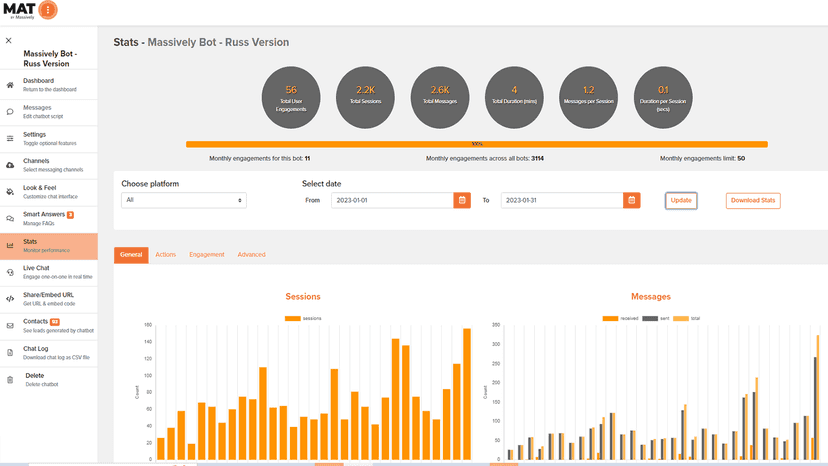
Task: Switch to the Engagement tab
Action: (207, 255)
